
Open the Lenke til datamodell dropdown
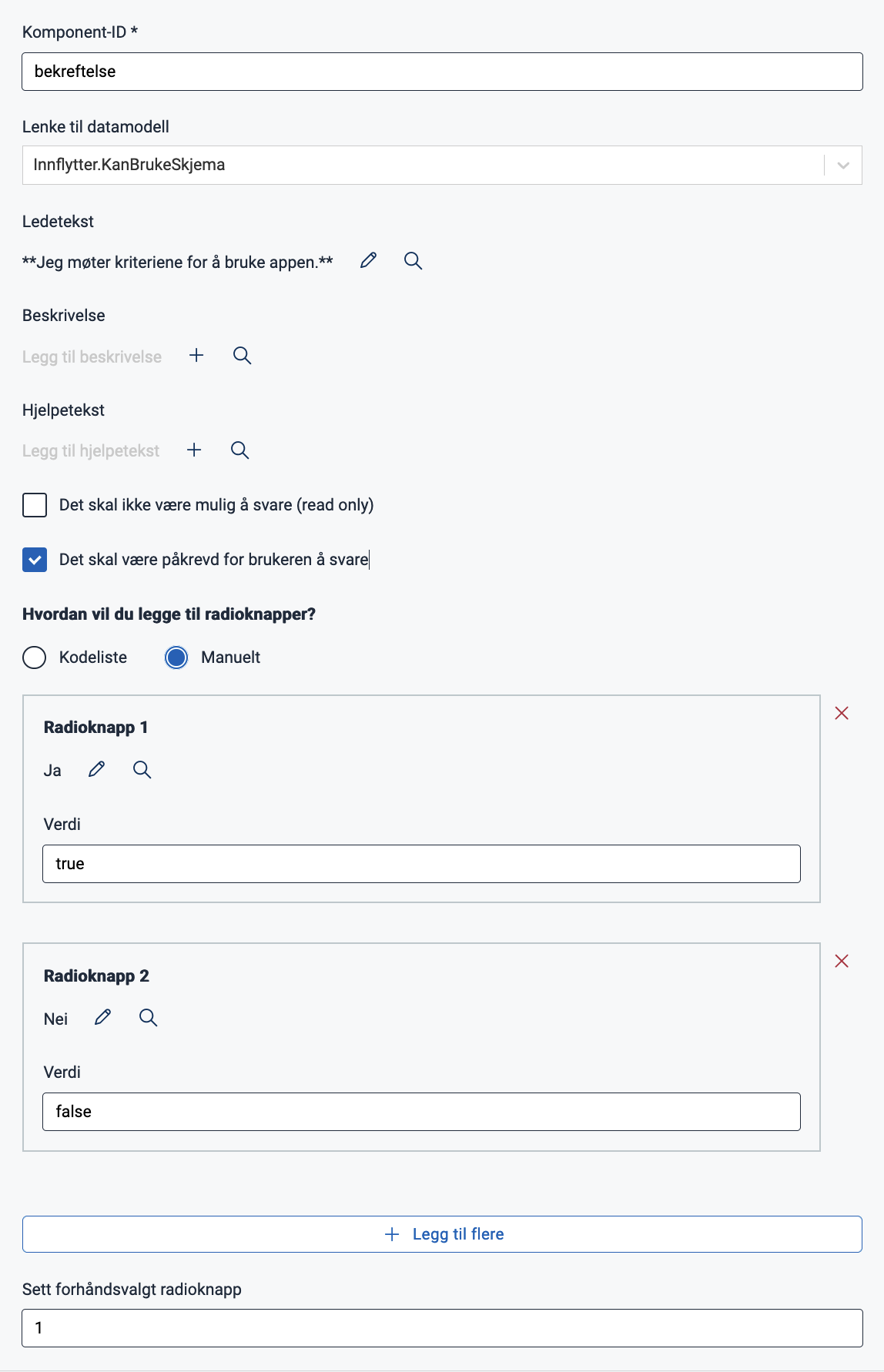click(842, 166)
